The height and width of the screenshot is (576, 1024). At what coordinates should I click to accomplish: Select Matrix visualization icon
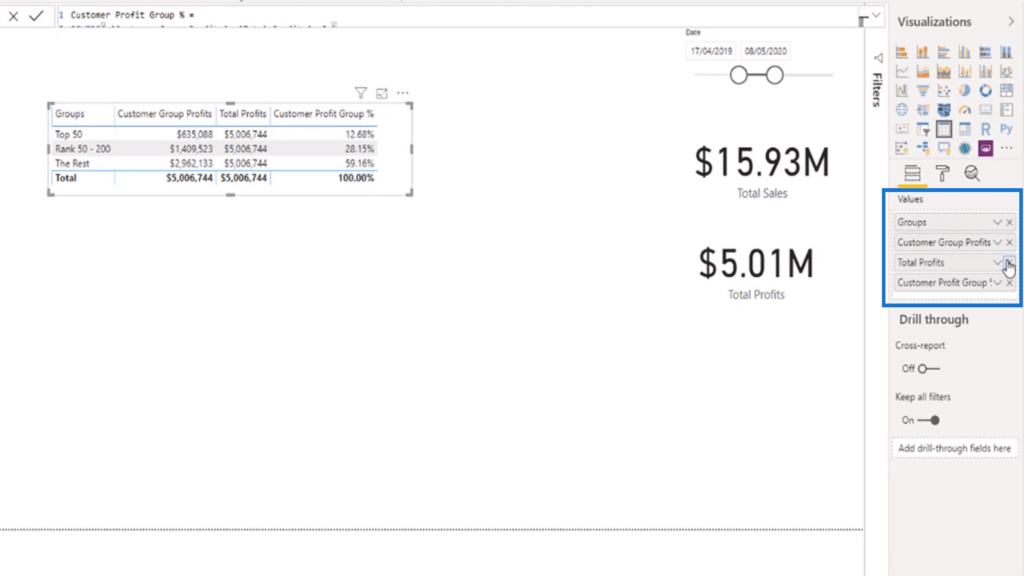[965, 129]
